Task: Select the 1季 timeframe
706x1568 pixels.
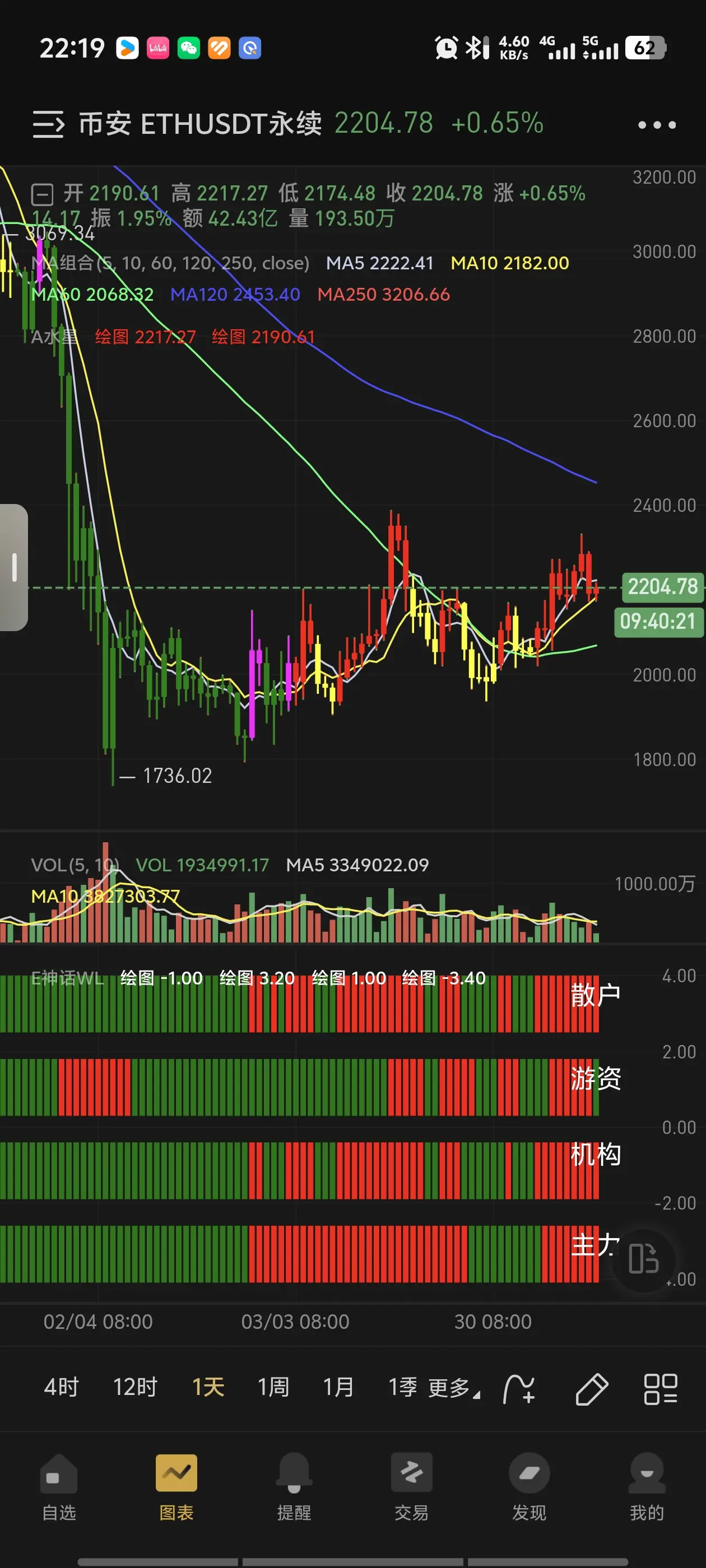Action: coord(403,1387)
